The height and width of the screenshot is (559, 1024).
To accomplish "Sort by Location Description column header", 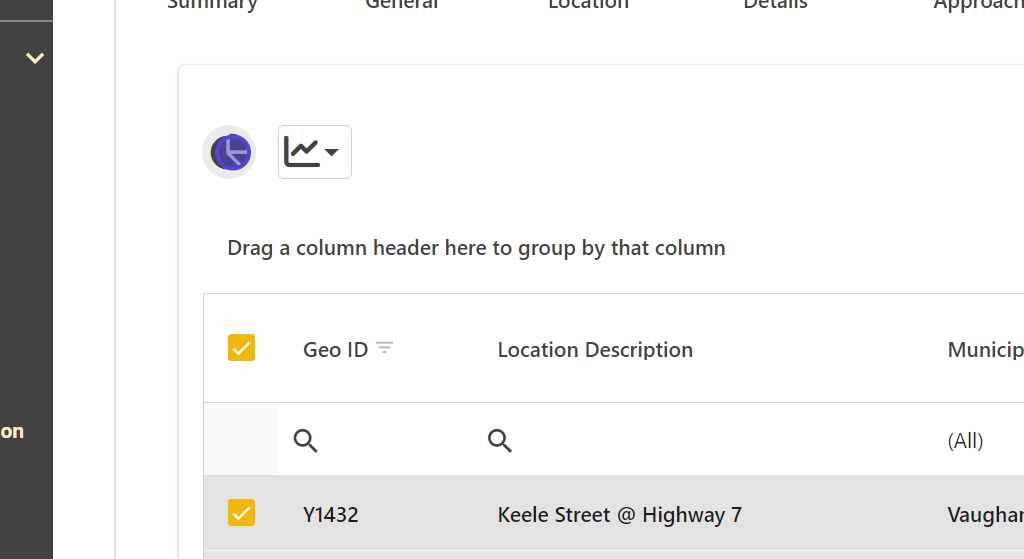I will pyautogui.click(x=595, y=349).
